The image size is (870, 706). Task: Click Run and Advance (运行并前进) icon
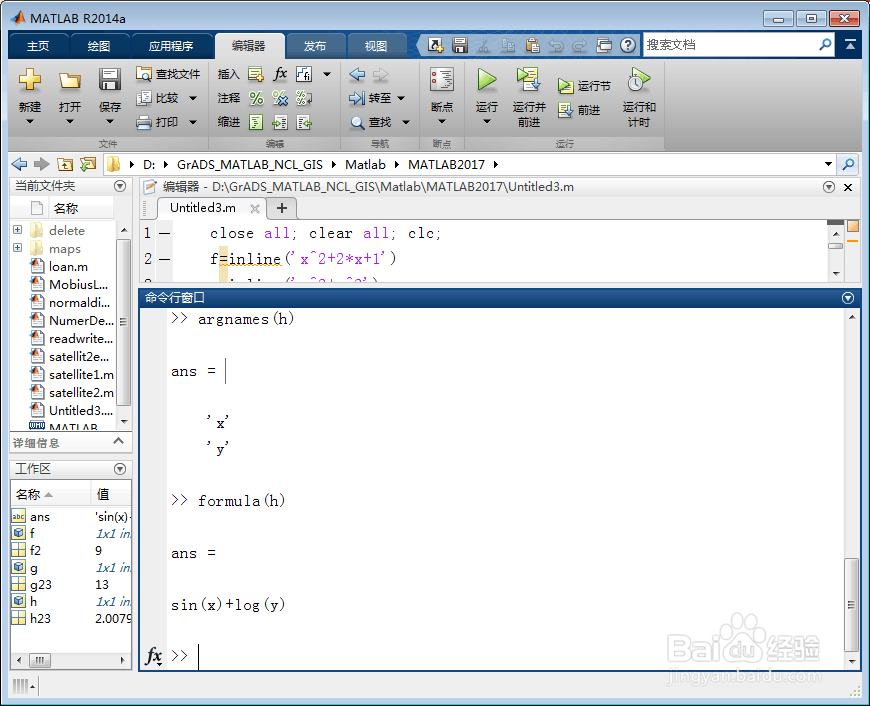(x=529, y=80)
